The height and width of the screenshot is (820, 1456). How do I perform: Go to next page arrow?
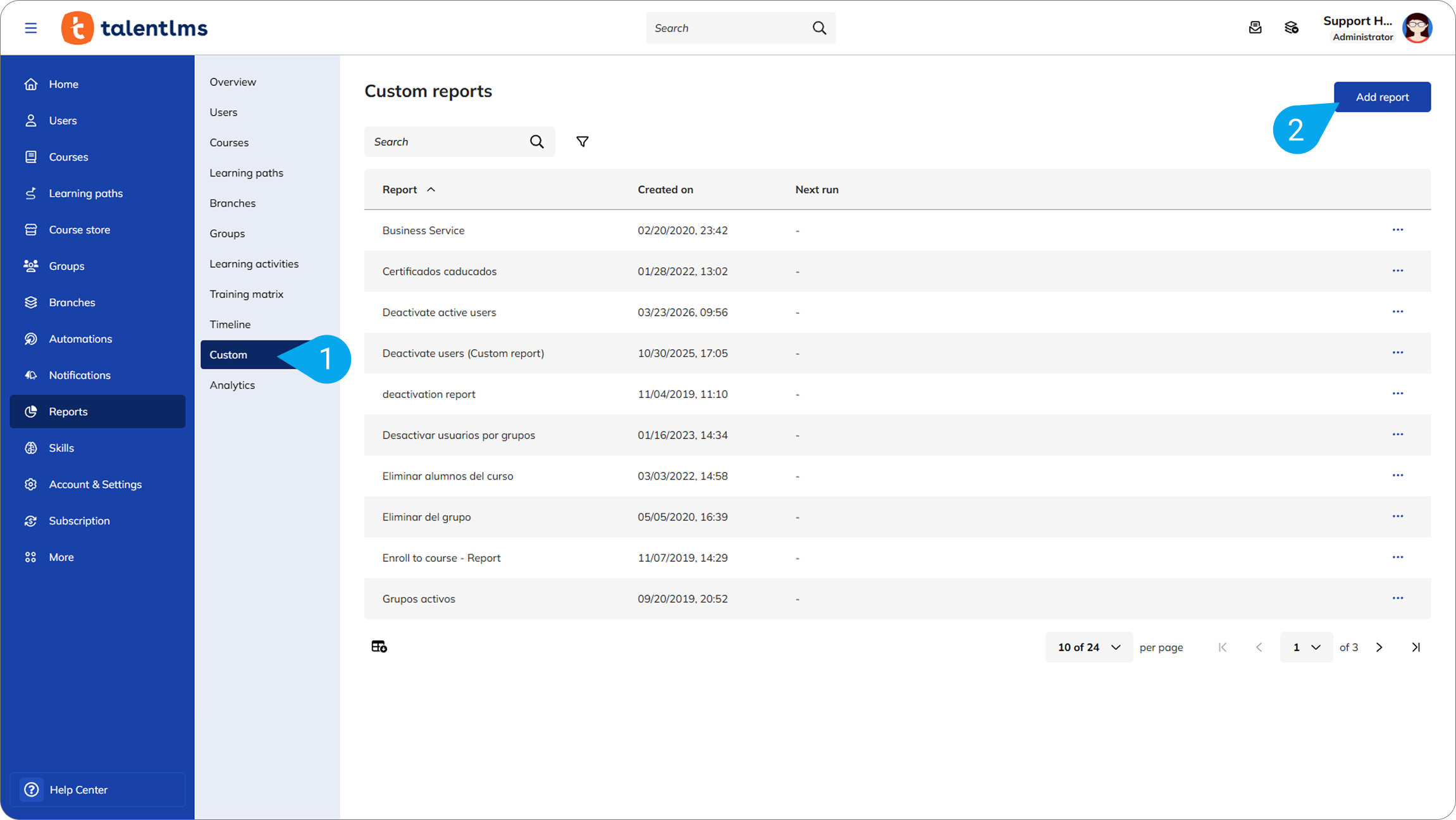(x=1379, y=647)
